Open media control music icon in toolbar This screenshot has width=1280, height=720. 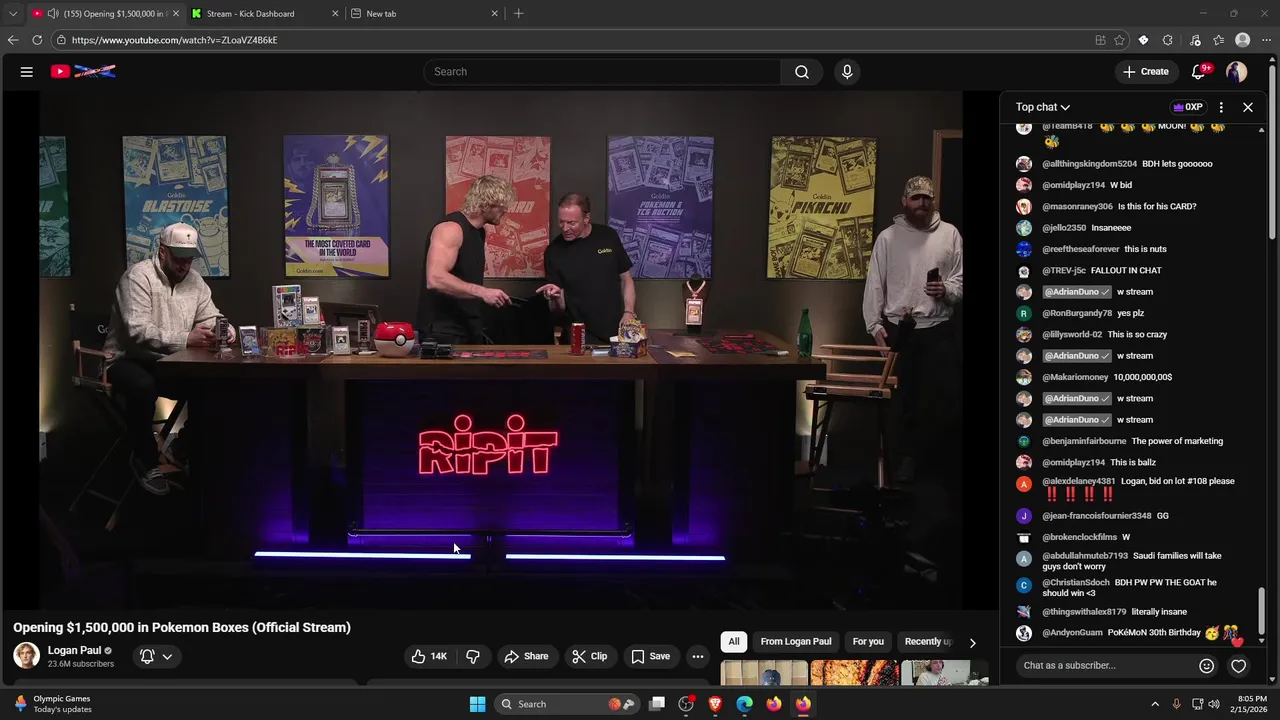point(1195,40)
